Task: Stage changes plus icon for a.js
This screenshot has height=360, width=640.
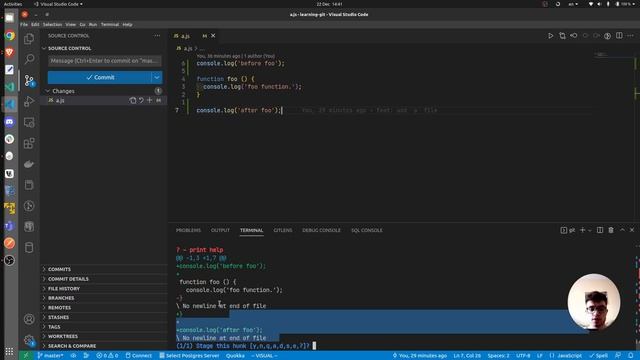Action: point(149,100)
